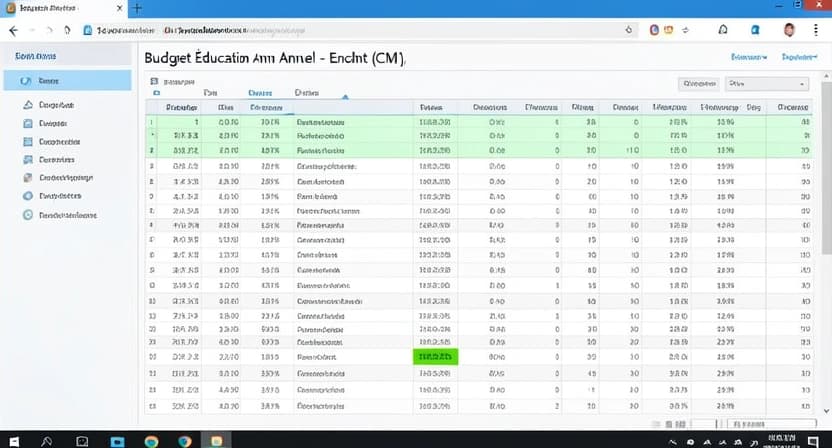The width and height of the screenshot is (832, 448).
Task: Select the Budget Education browser tab
Action: coord(63,8)
